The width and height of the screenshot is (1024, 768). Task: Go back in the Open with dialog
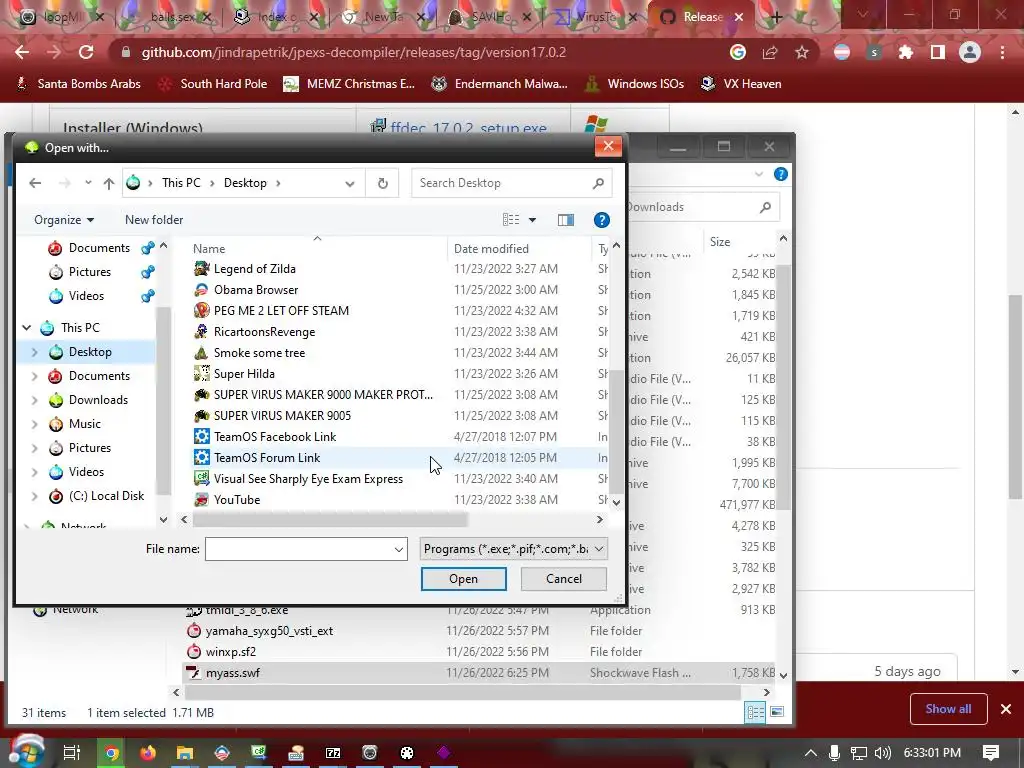[35, 183]
